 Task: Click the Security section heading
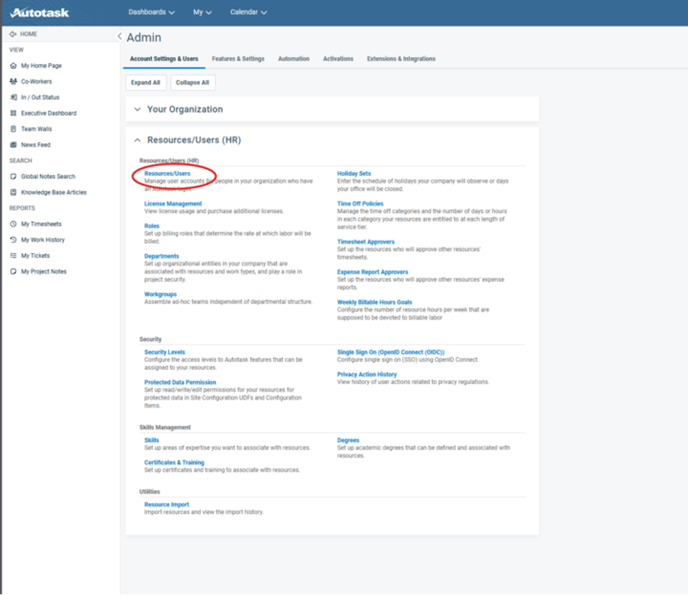(150, 339)
